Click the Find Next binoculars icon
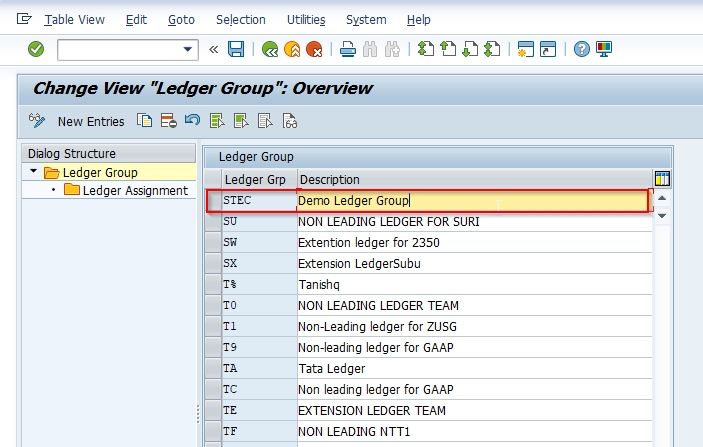Screen dimensions: 703x447 pos(392,49)
